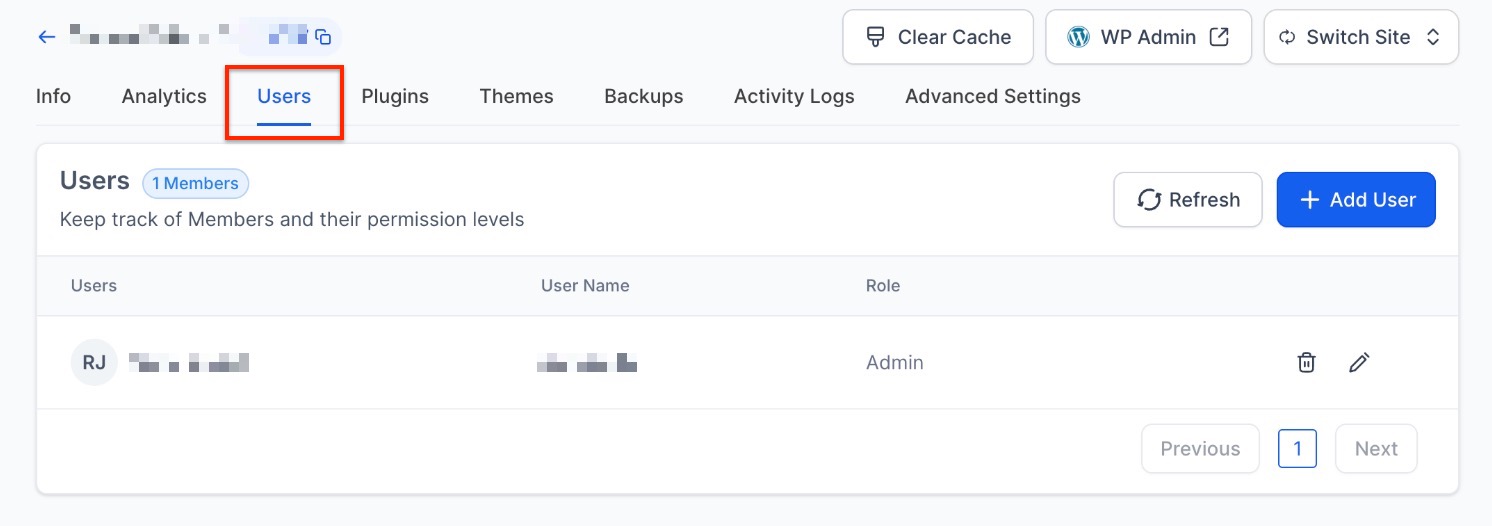Switch to the Backups tab

pyautogui.click(x=643, y=97)
